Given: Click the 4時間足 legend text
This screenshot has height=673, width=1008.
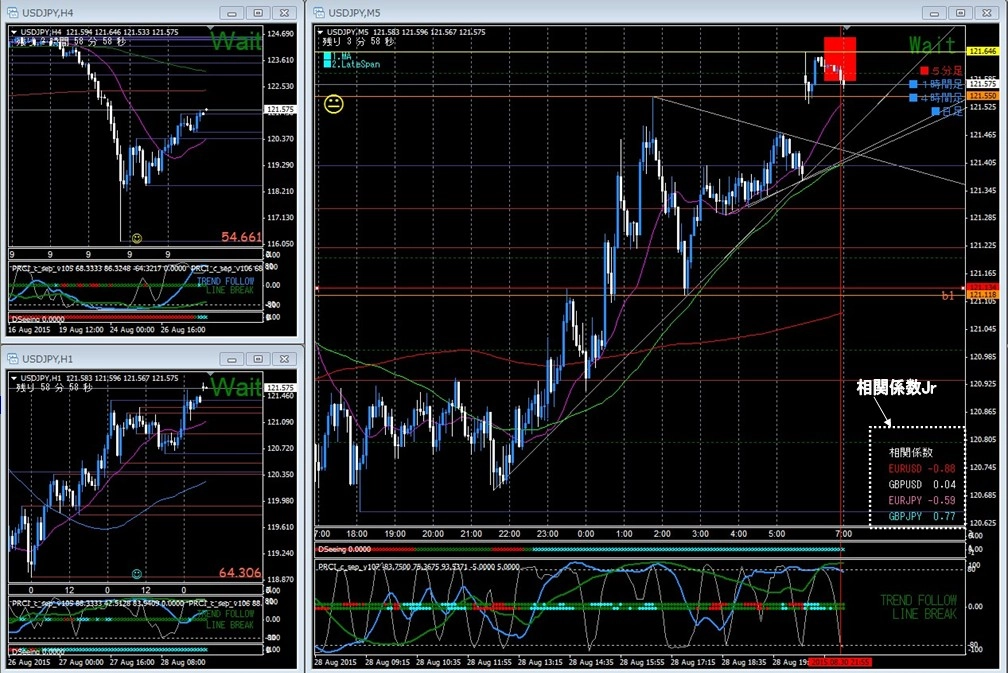Looking at the screenshot, I should click(x=941, y=98).
